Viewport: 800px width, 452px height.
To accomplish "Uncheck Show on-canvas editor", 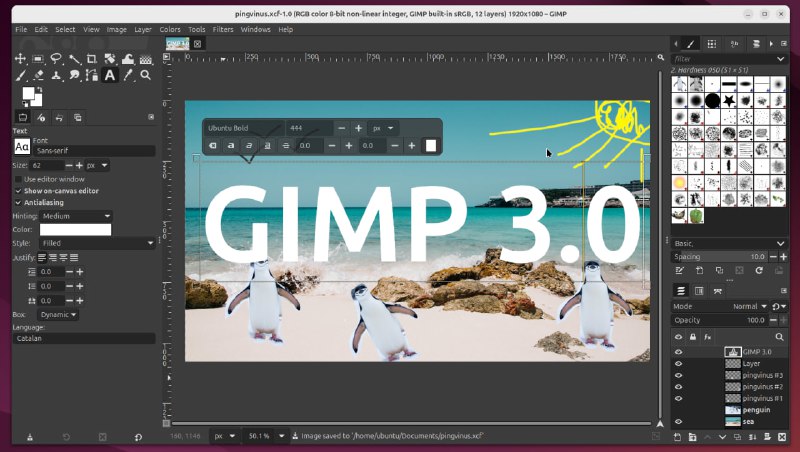I will coord(18,191).
